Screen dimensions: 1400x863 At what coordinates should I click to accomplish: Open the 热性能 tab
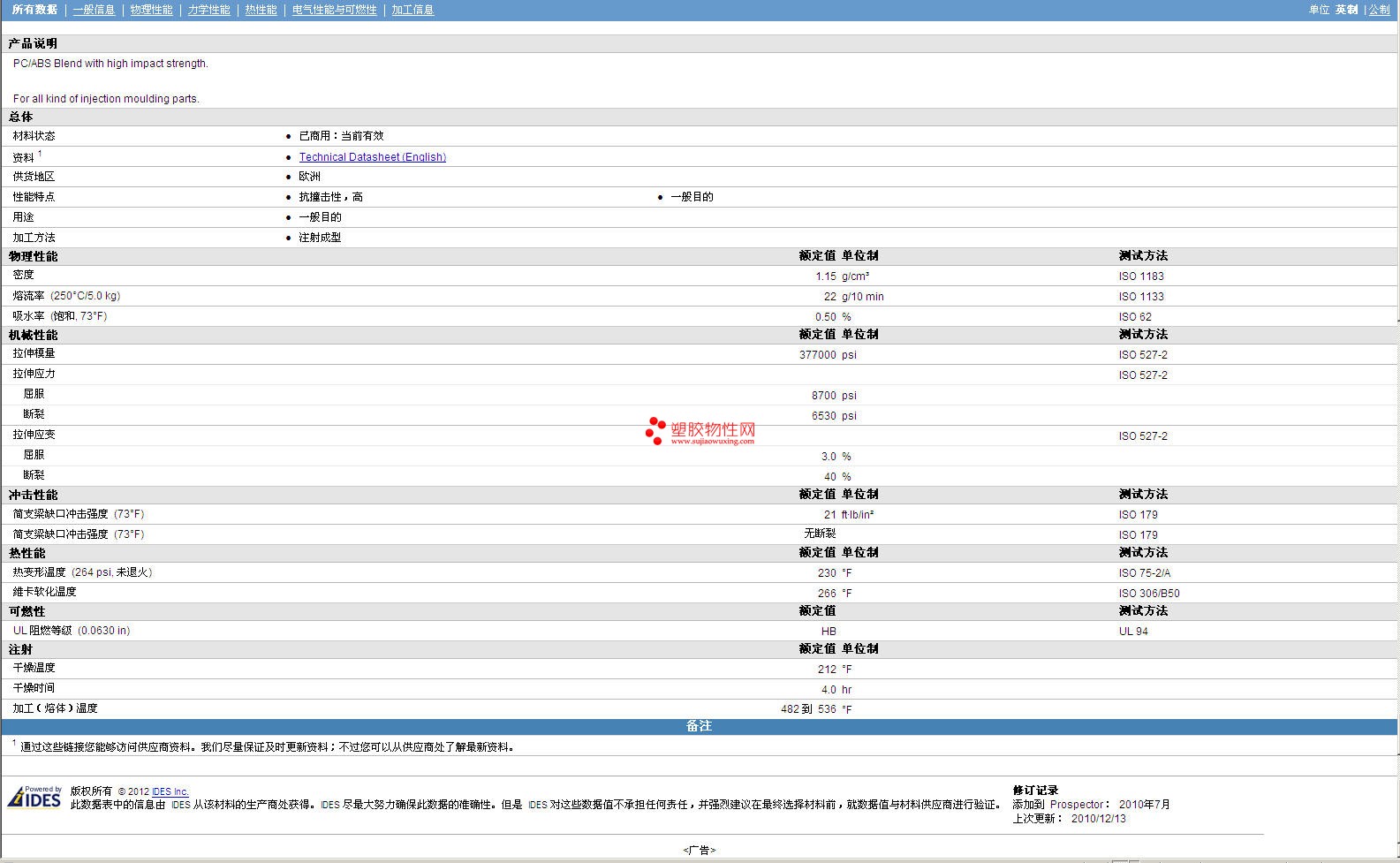click(261, 10)
